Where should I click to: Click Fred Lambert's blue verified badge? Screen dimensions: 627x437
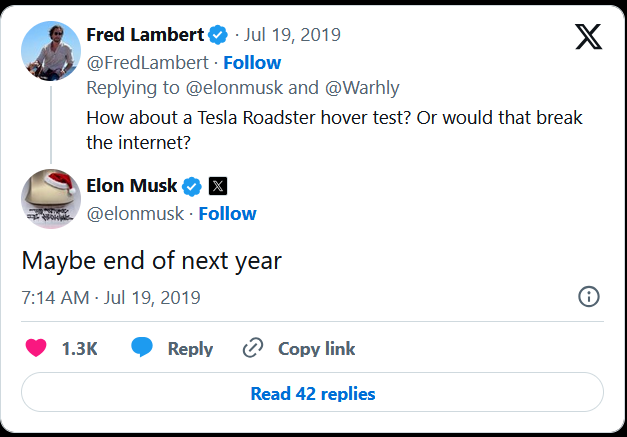point(218,35)
